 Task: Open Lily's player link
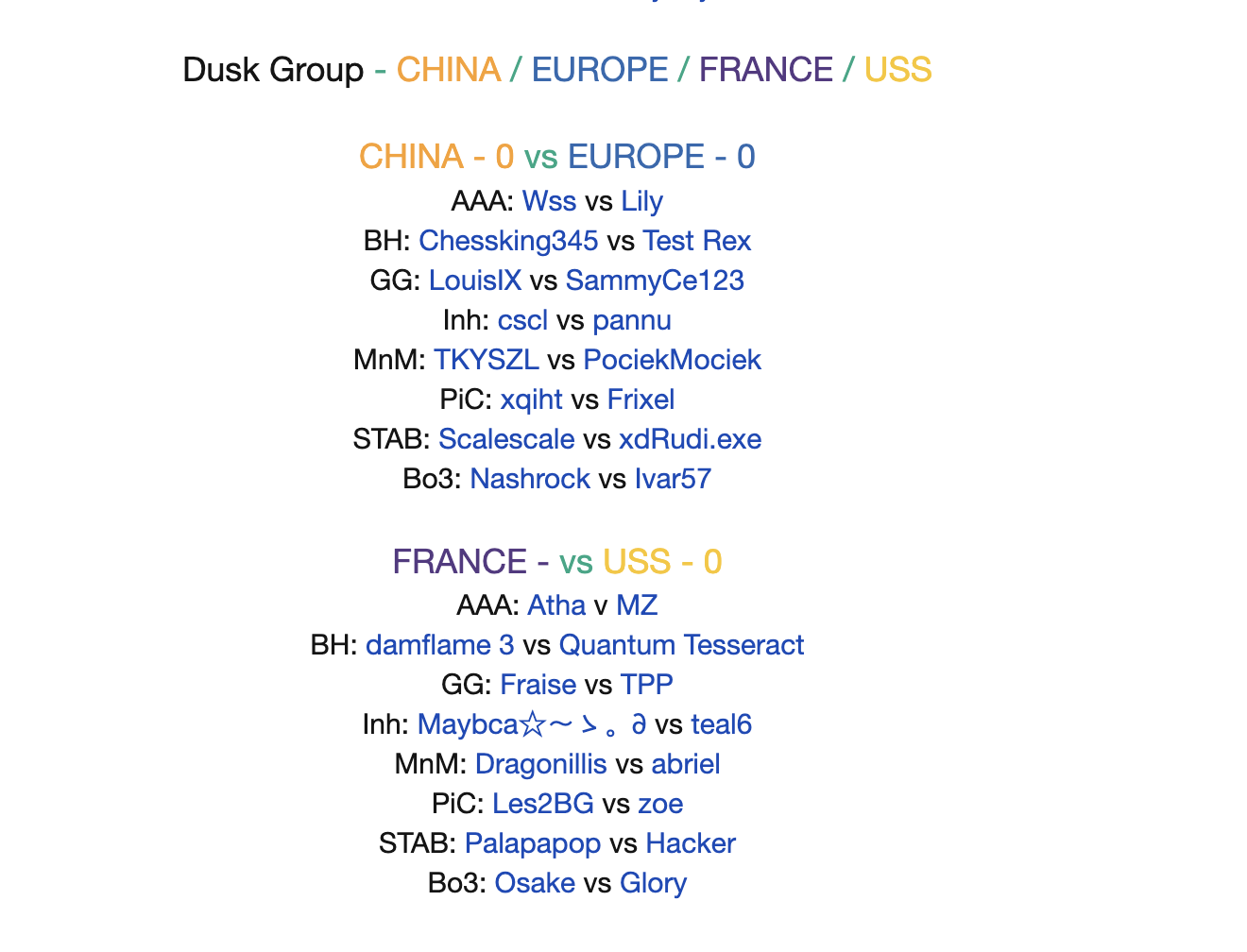pos(642,201)
